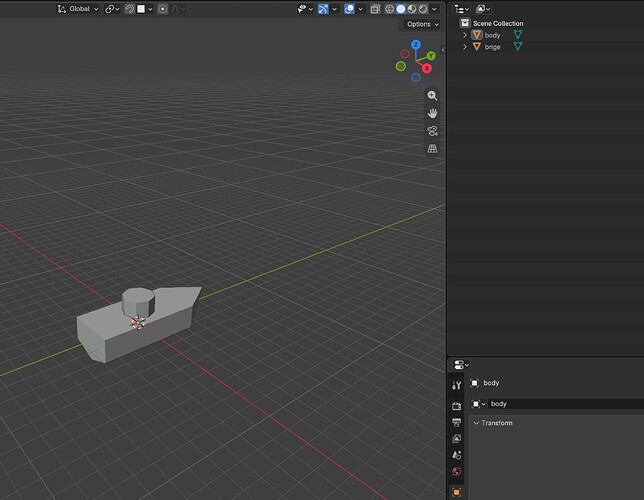Select the brige object in outliner

pos(492,47)
